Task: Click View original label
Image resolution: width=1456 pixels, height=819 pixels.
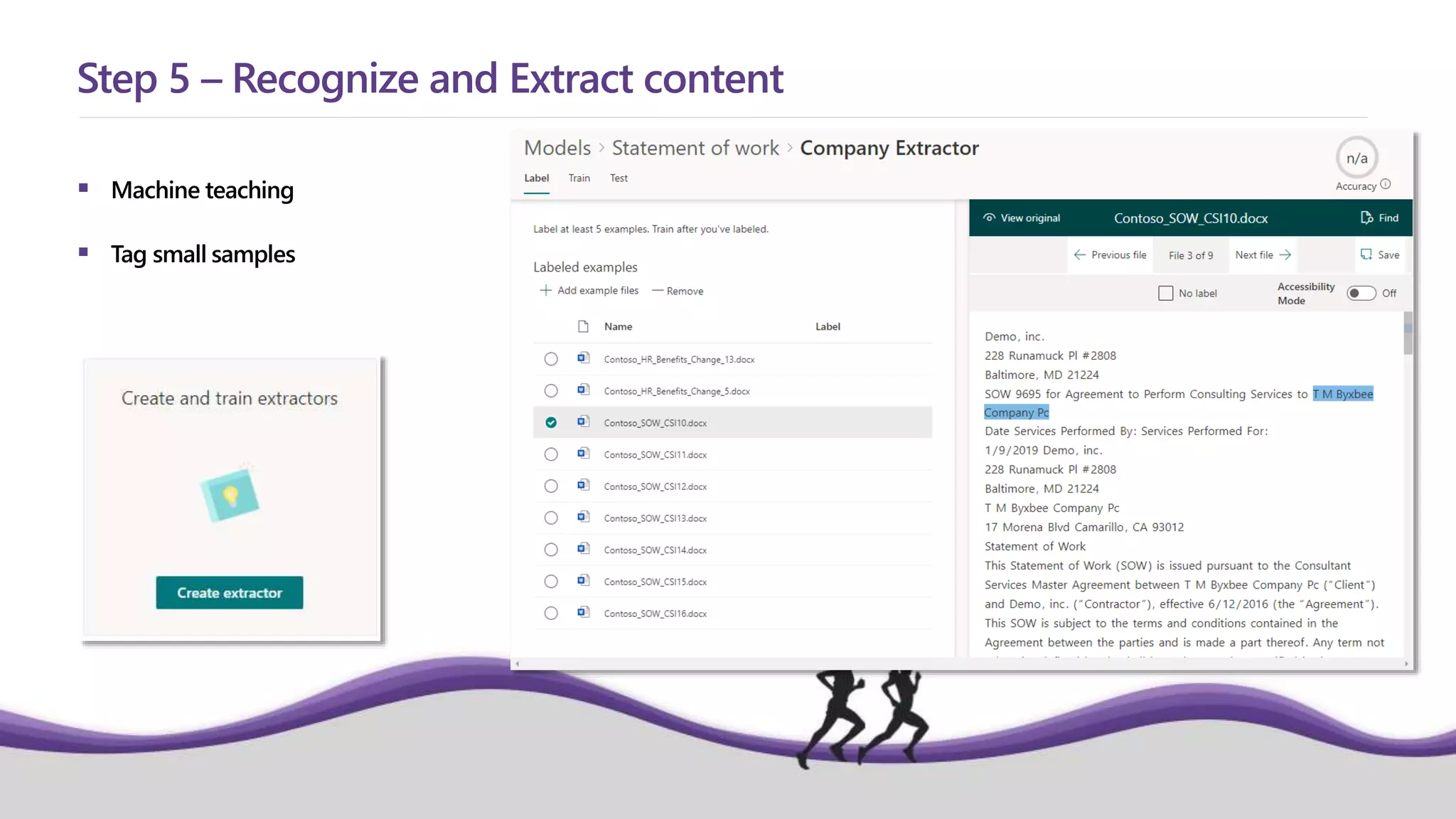Action: pos(1030,218)
